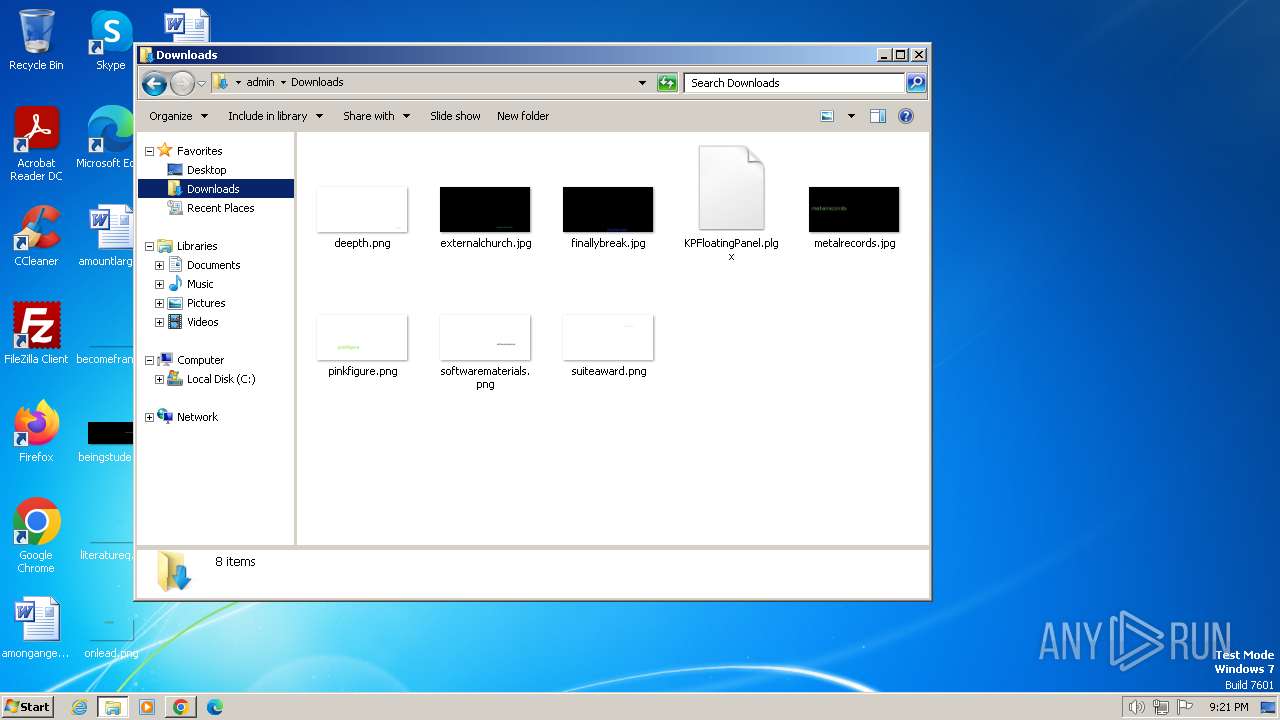Select the finallybreak.jpg thumbnail
The image size is (1280, 720).
click(x=608, y=209)
